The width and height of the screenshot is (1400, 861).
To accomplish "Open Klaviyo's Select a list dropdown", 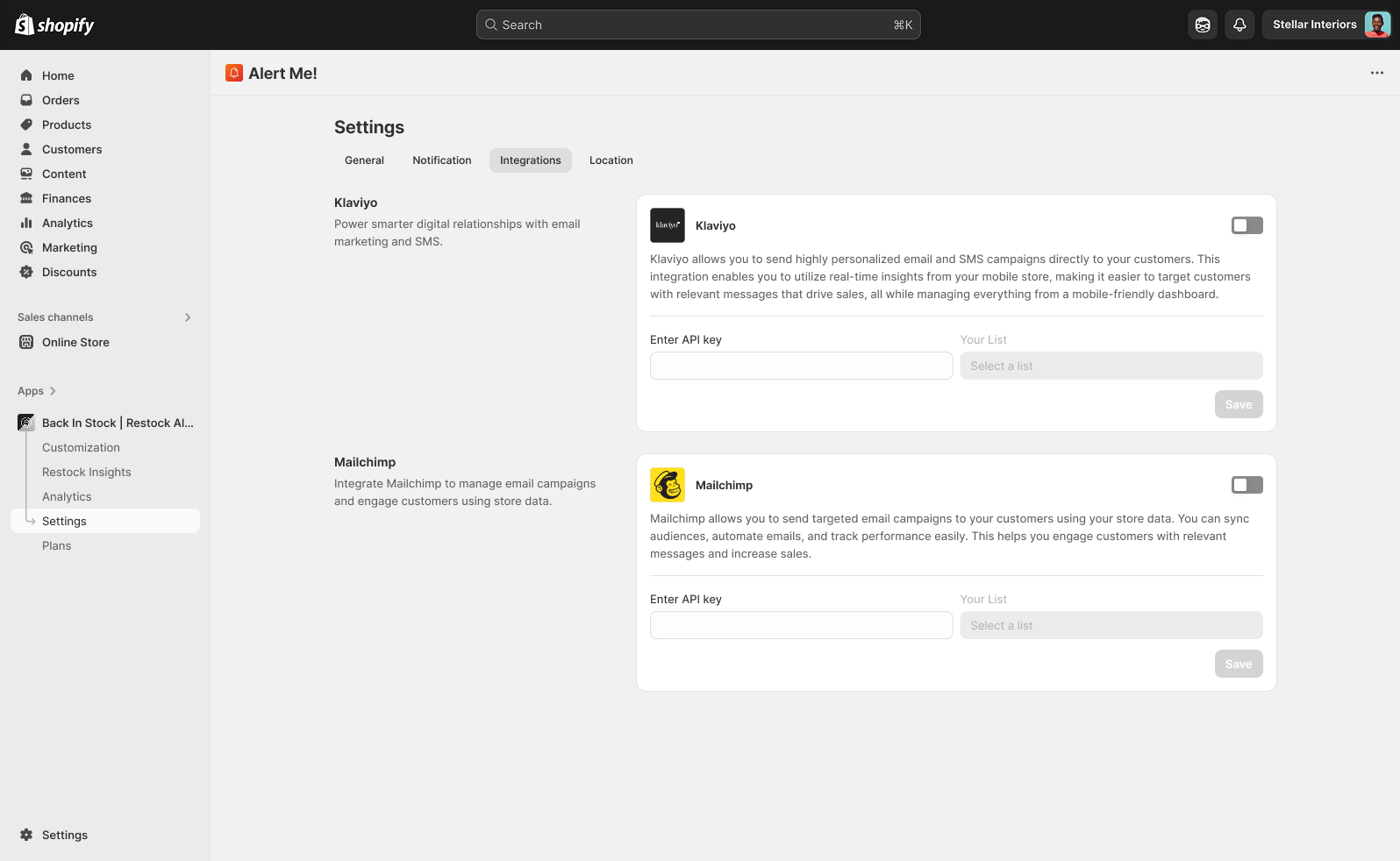I will click(1111, 366).
